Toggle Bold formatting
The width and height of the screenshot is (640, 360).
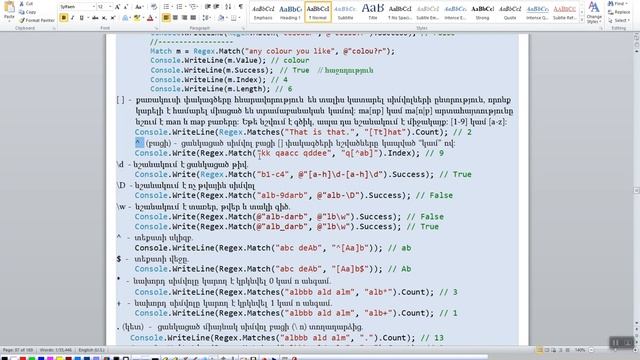pos(64,18)
